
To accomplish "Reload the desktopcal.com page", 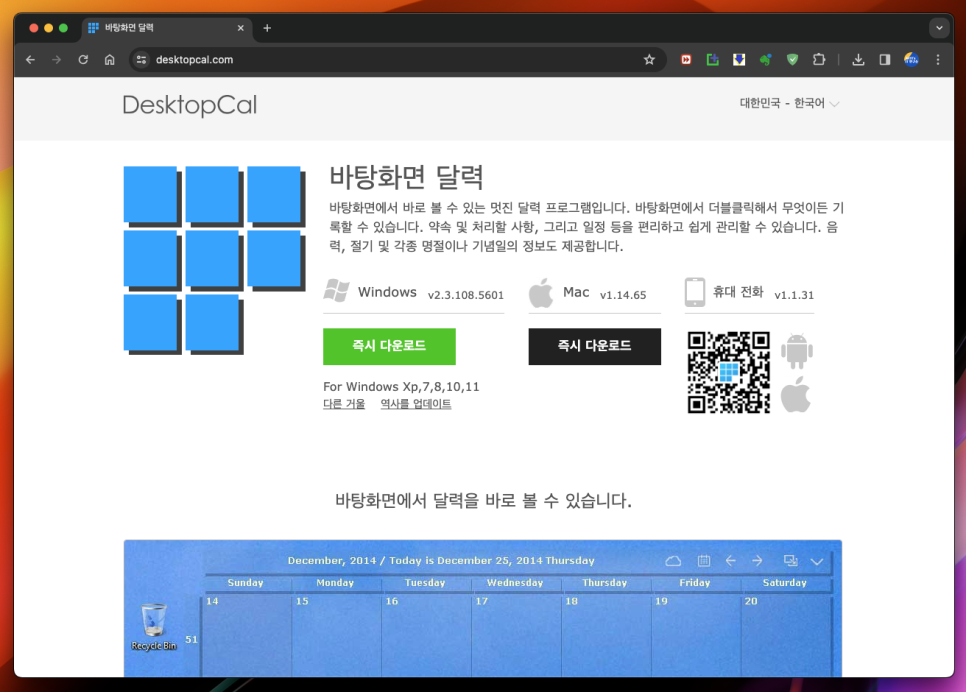I will pyautogui.click(x=83, y=60).
